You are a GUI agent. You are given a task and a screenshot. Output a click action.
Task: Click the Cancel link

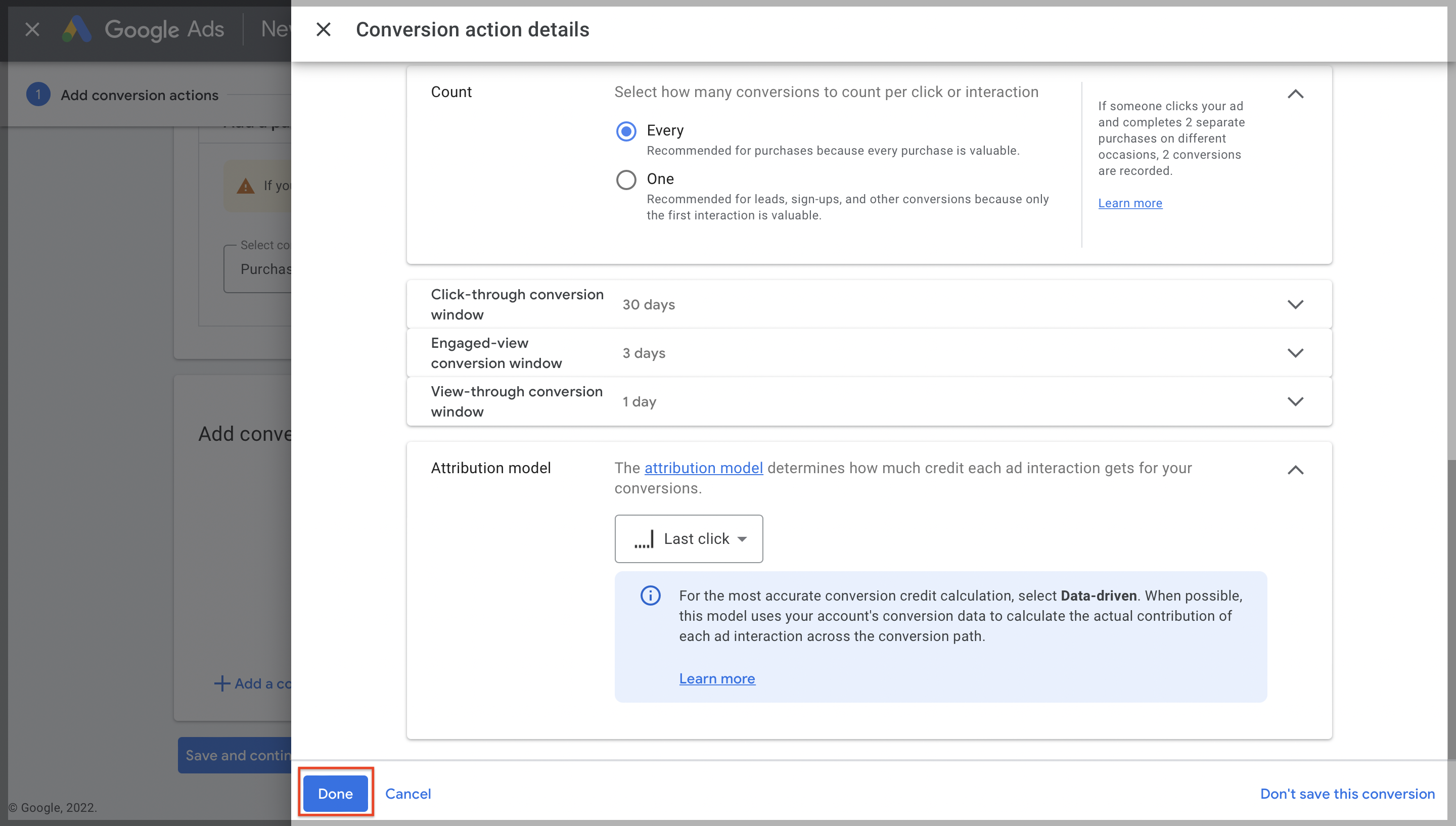coord(408,794)
